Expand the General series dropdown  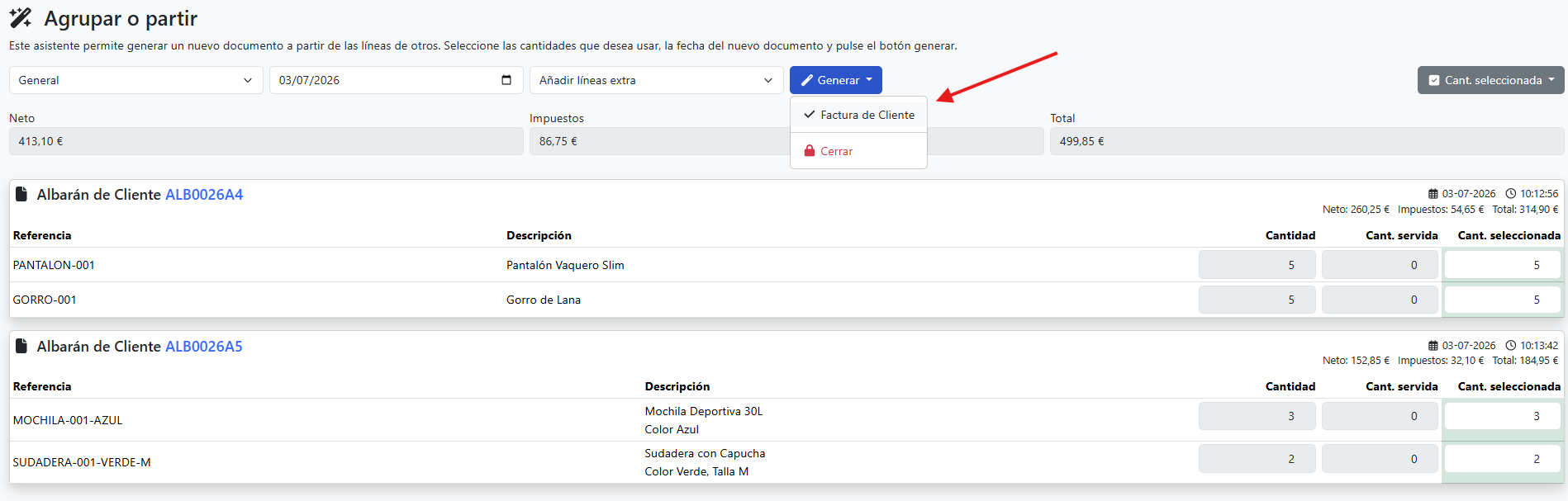136,80
